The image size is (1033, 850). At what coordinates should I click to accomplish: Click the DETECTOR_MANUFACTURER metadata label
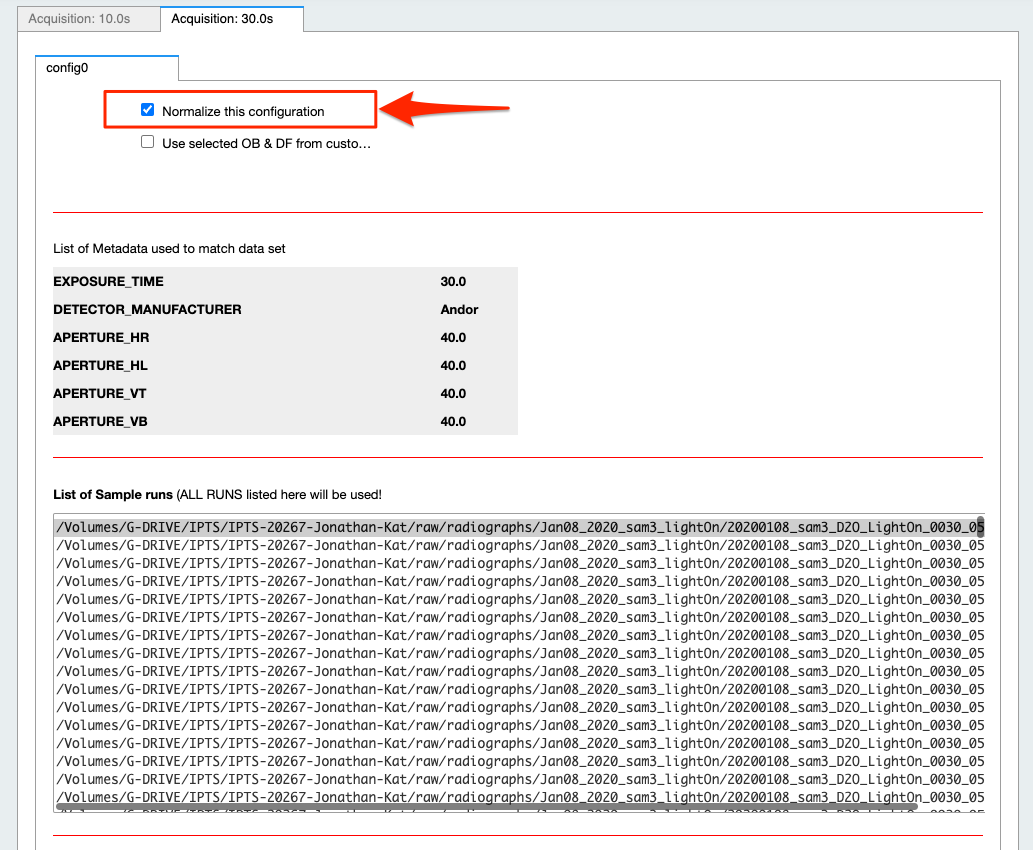[147, 310]
